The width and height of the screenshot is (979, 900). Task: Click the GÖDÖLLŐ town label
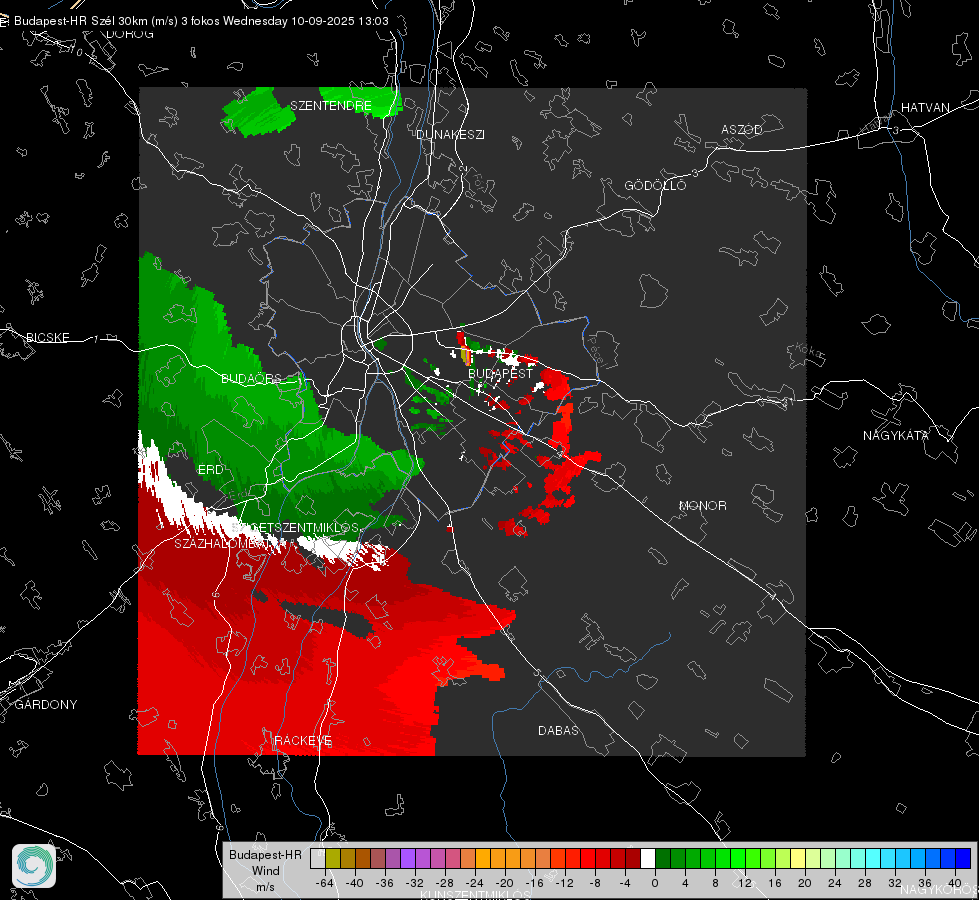click(x=655, y=185)
